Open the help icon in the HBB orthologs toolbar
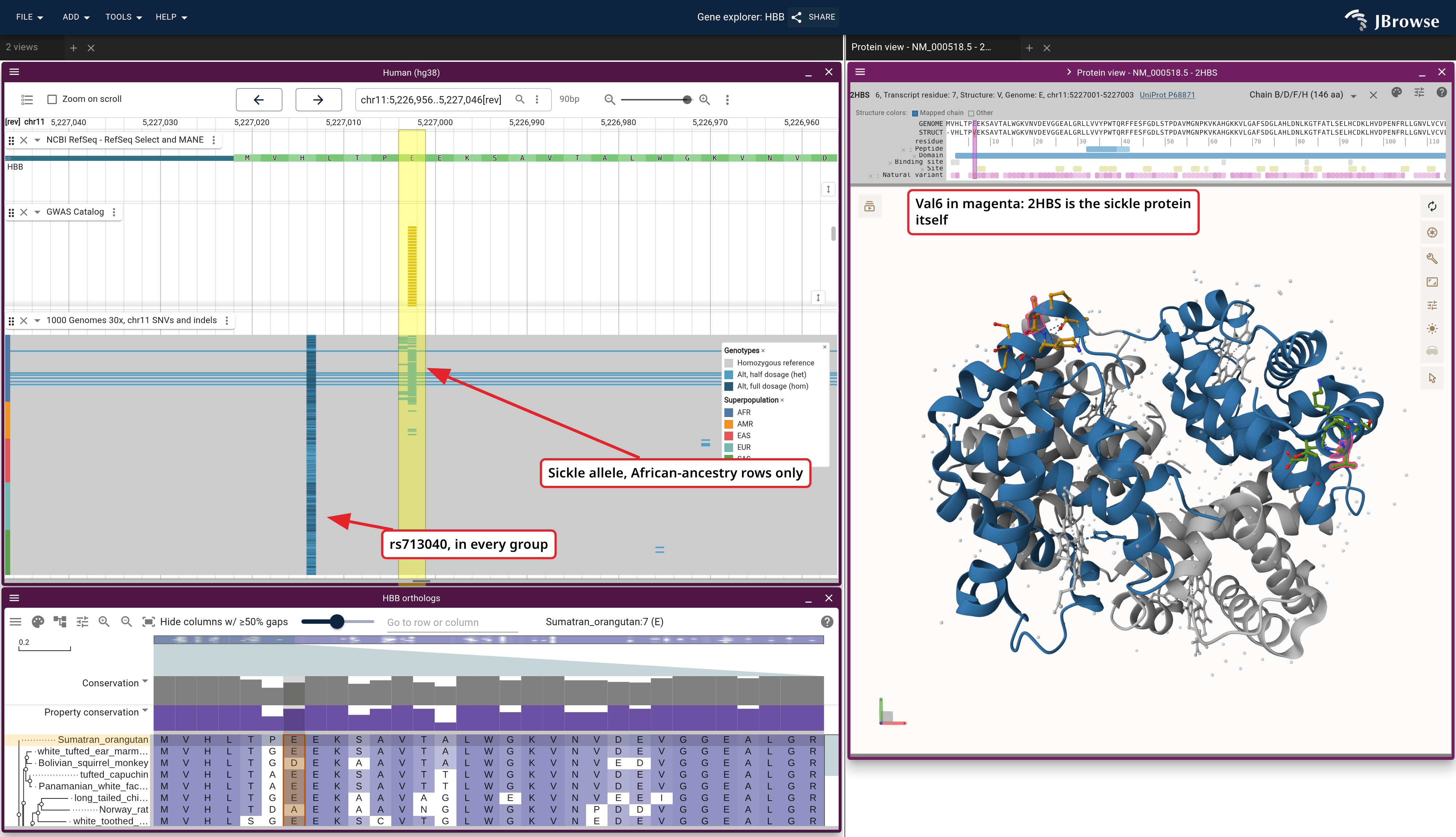Screen dimensions: 1456x837 (827, 622)
